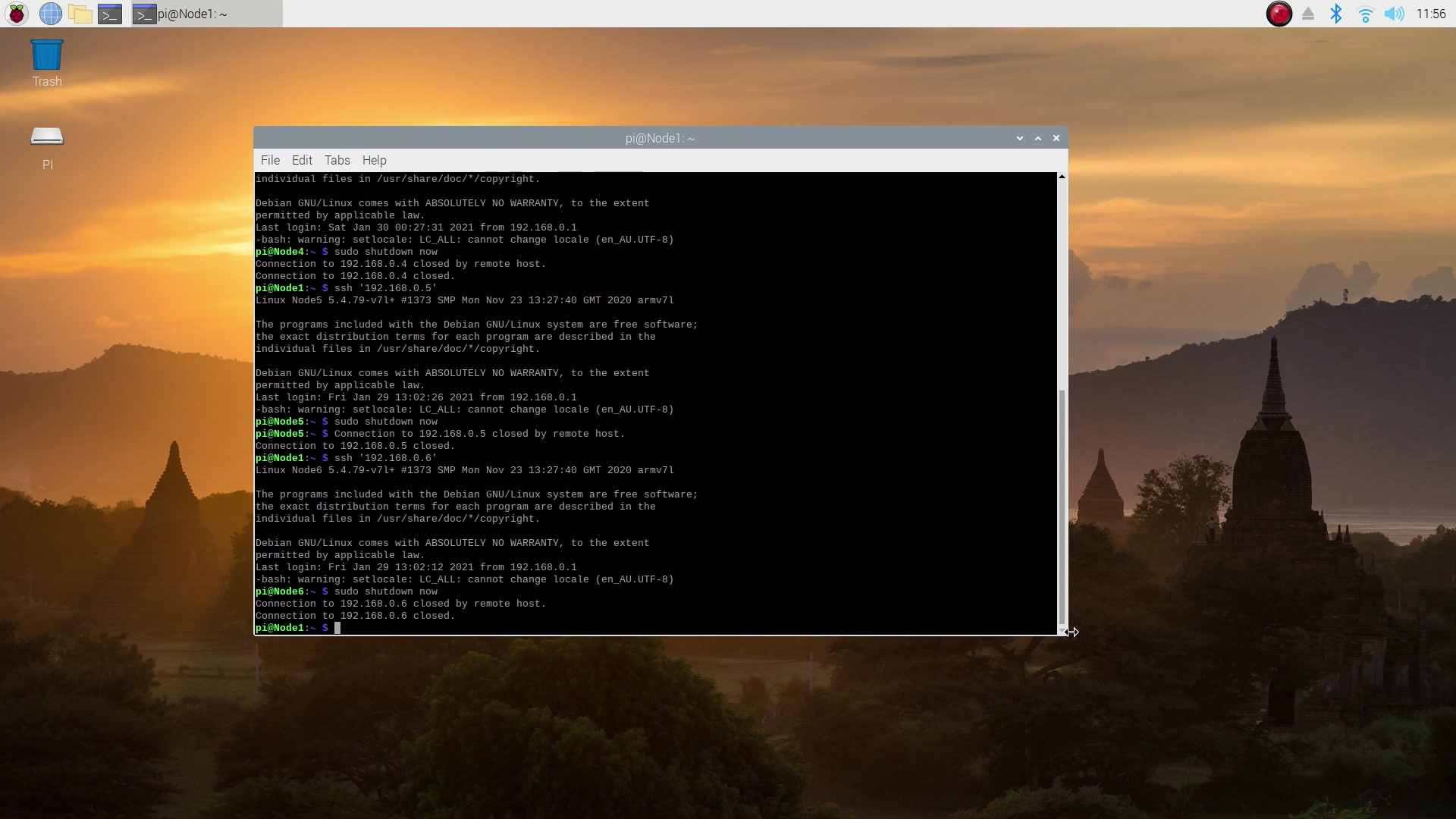Image resolution: width=1456 pixels, height=819 pixels.
Task: Open the volume control speaker icon
Action: tap(1394, 14)
